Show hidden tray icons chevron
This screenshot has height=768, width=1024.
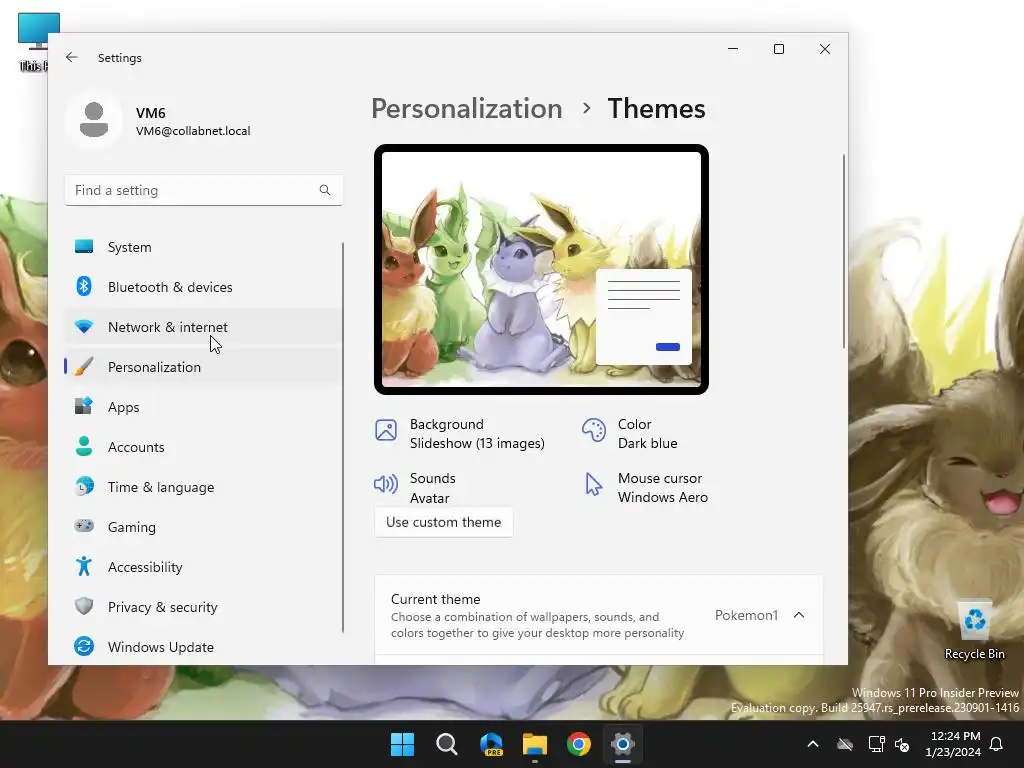(x=813, y=744)
